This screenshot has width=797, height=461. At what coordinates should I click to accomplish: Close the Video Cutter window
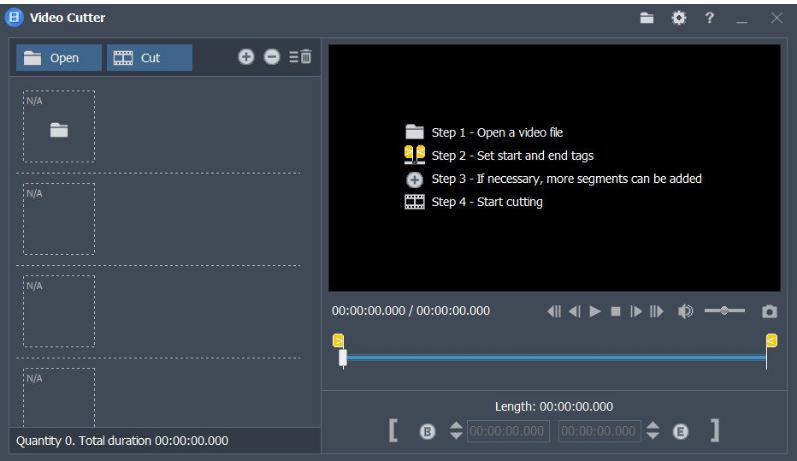click(776, 18)
